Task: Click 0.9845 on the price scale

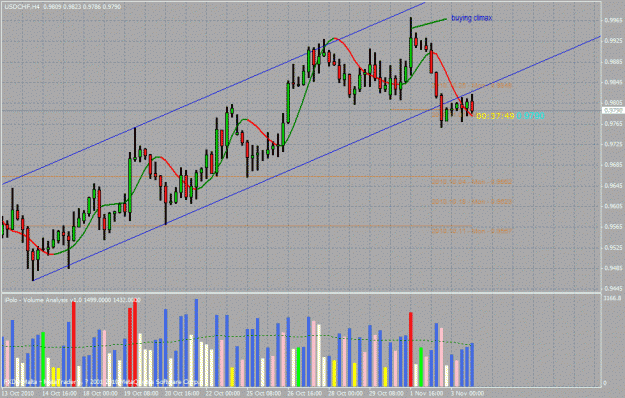Action: [613, 82]
